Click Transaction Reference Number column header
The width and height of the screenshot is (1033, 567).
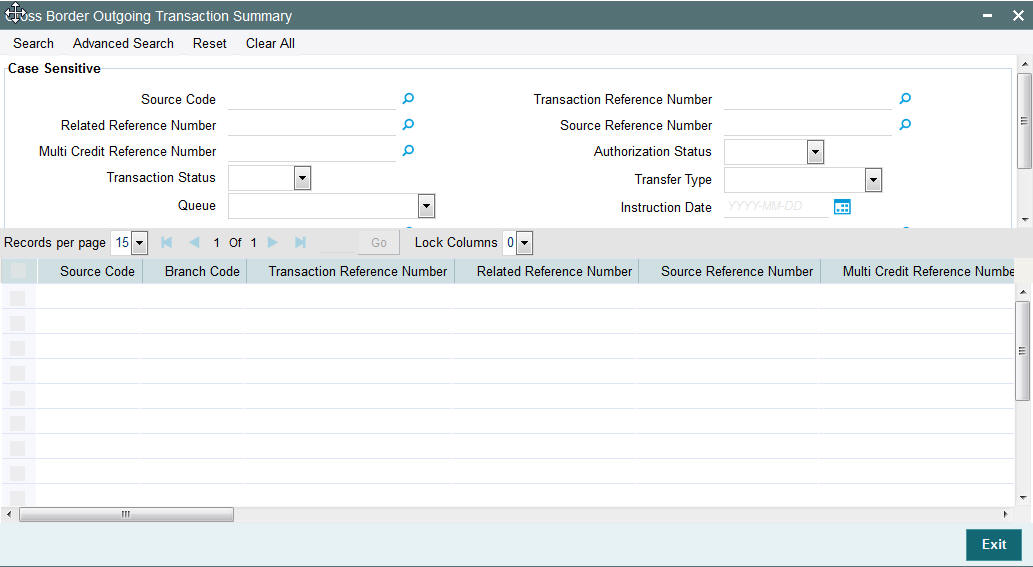pyautogui.click(x=358, y=271)
